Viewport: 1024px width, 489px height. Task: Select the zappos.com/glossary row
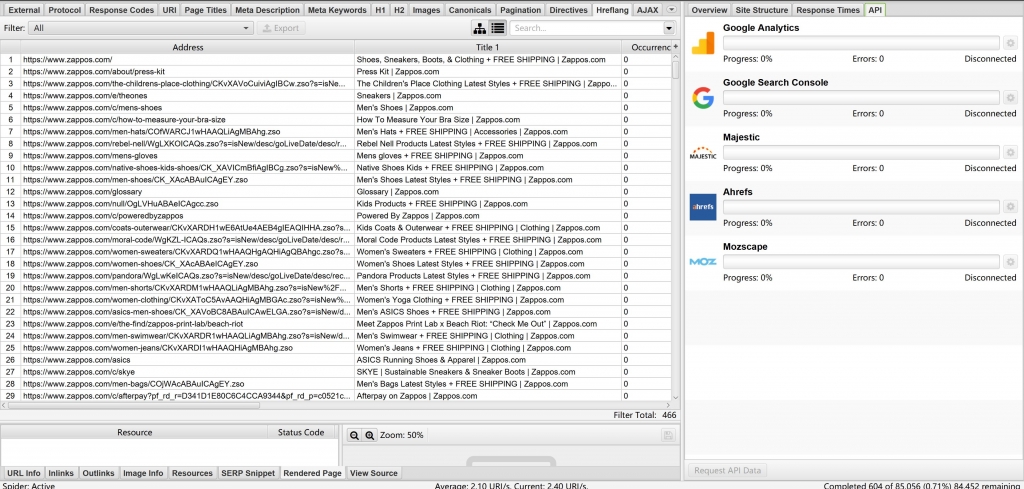coord(336,191)
